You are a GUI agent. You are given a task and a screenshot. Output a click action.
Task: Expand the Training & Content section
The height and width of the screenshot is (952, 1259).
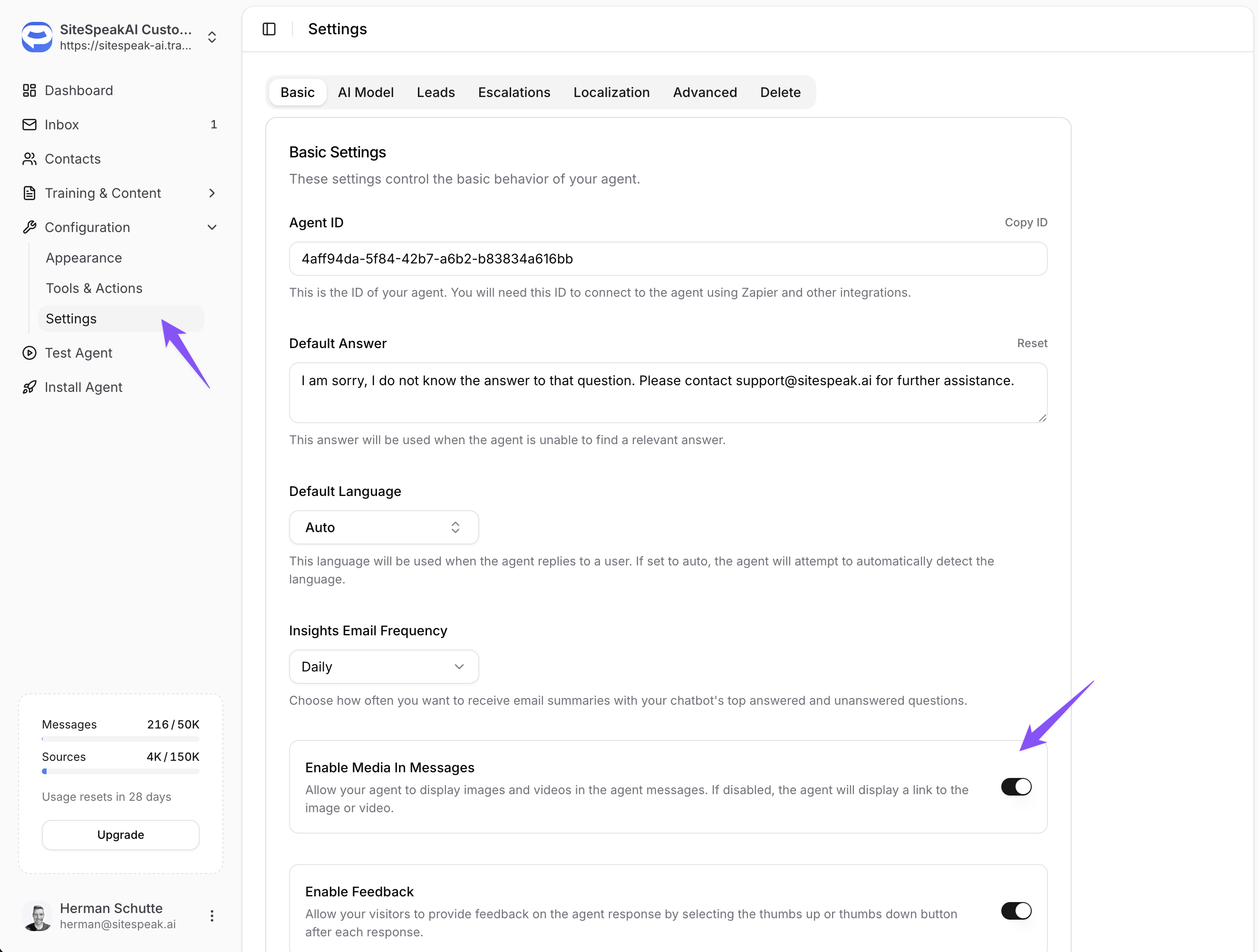click(212, 194)
